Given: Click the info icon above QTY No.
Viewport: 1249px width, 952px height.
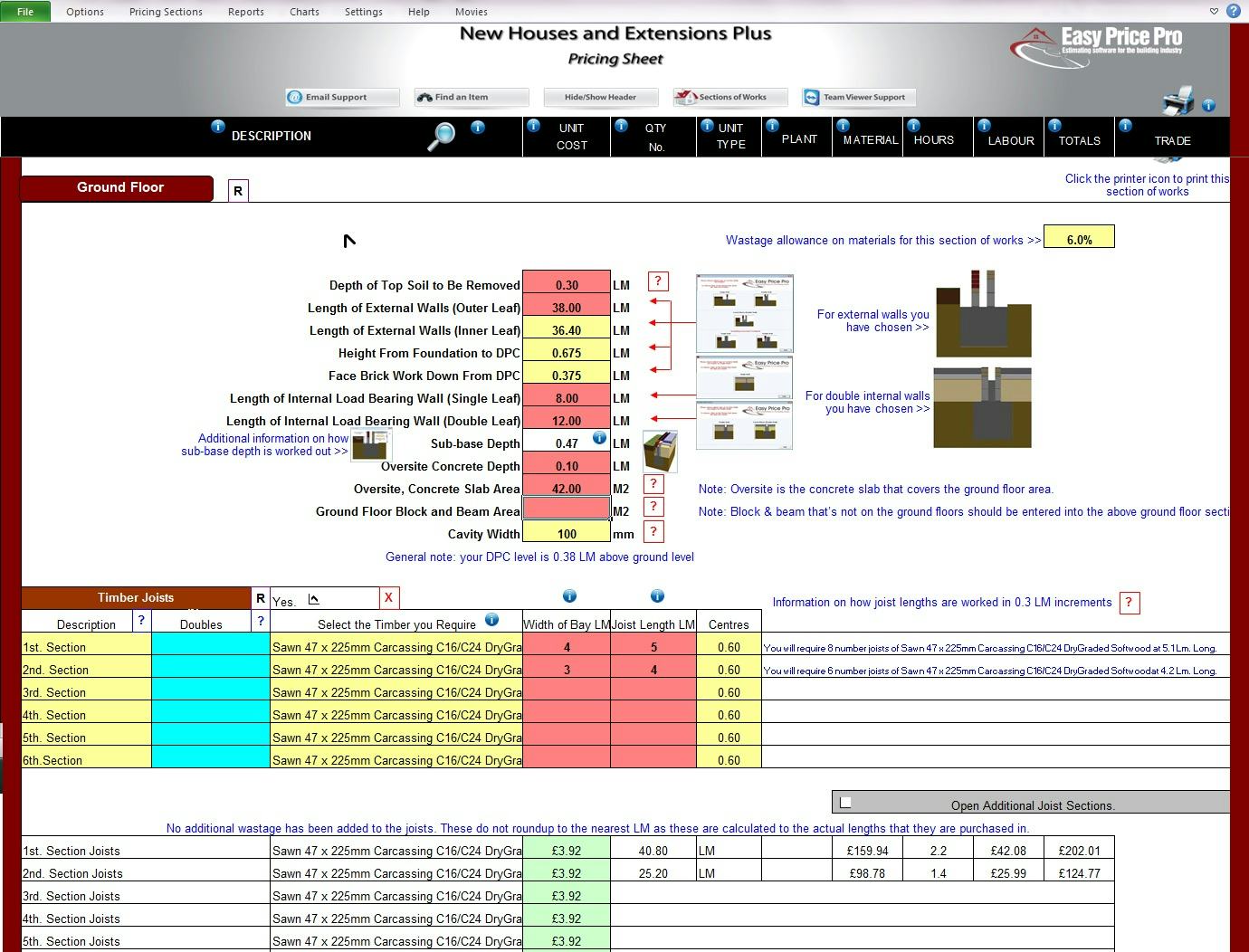Looking at the screenshot, I should coord(621,126).
